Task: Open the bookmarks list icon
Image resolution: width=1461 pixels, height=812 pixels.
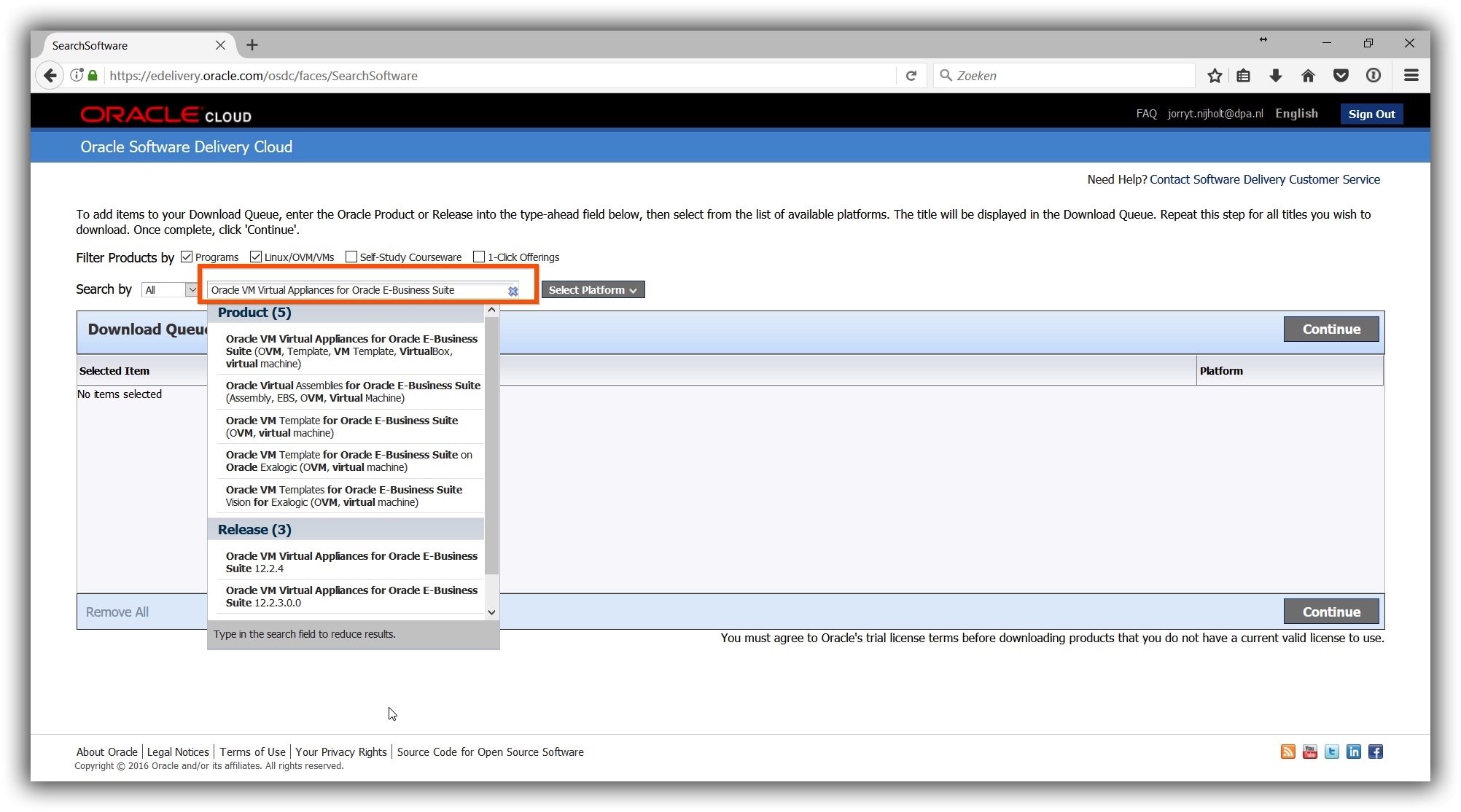Action: tap(1244, 76)
